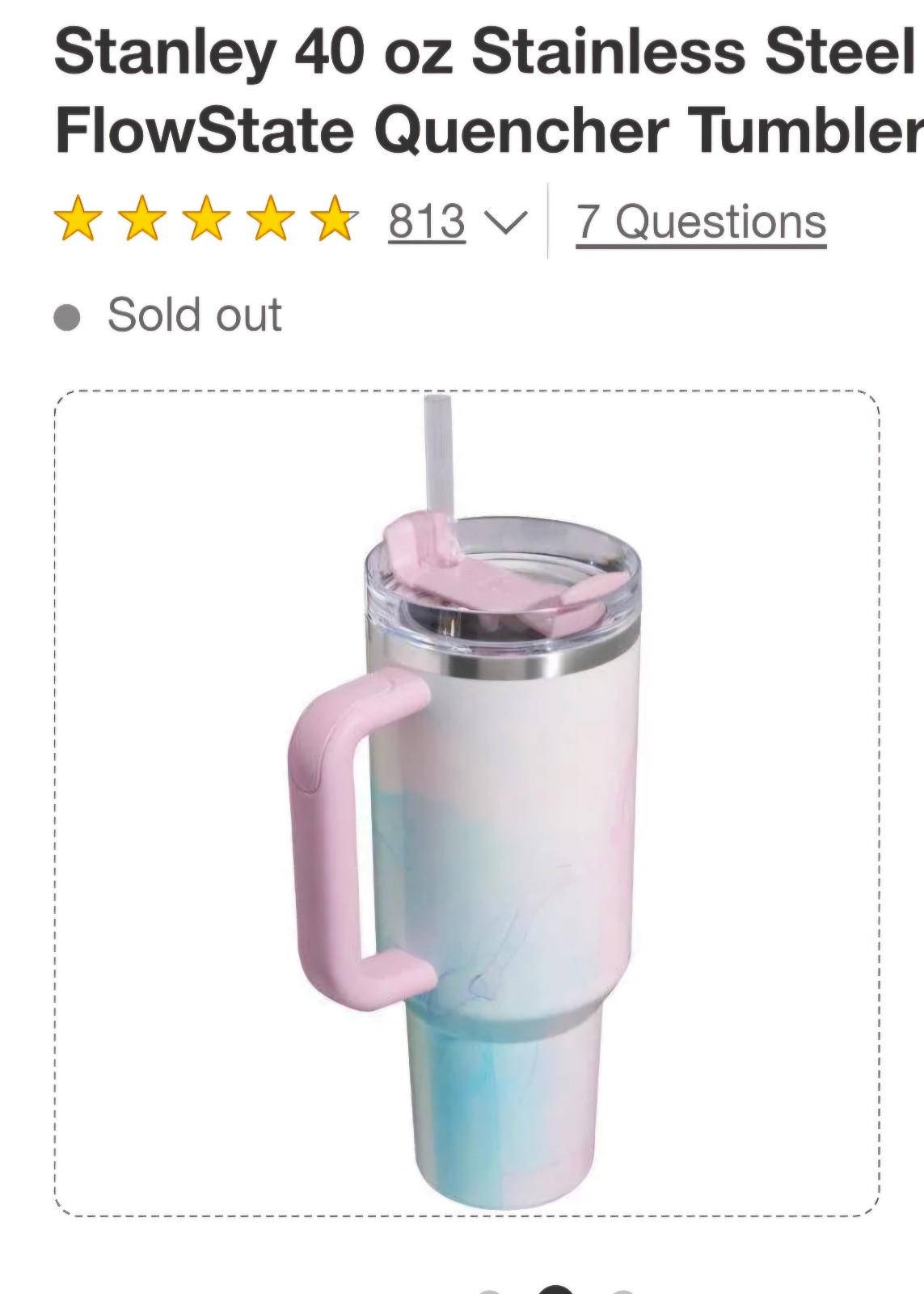Click the gray Sold out status dot
The width and height of the screenshot is (924, 1294).
pos(67,316)
